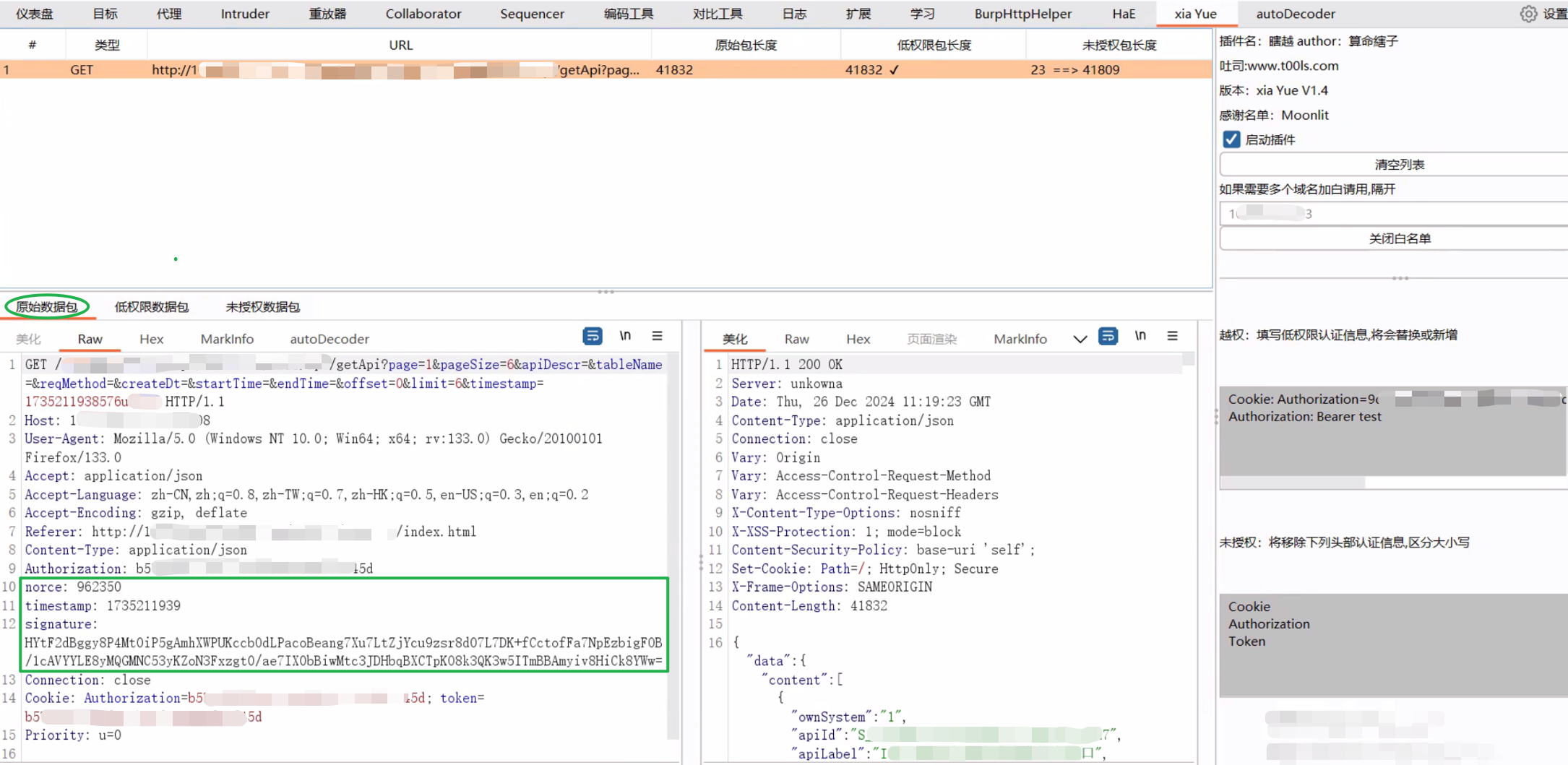Open the top-level autoDecoder tab
This screenshot has height=765, width=1568.
click(1296, 14)
